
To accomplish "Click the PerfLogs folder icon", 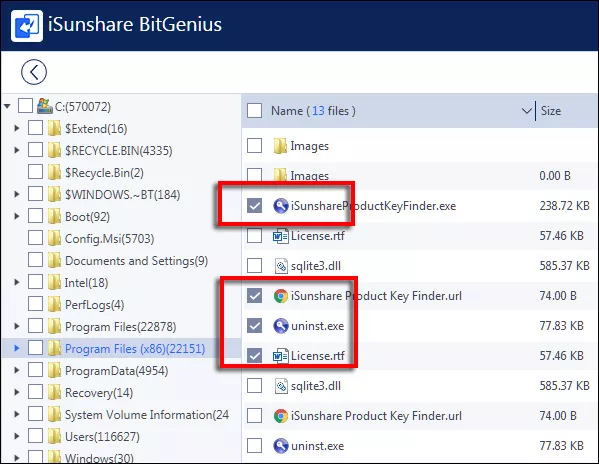I will click(x=54, y=304).
